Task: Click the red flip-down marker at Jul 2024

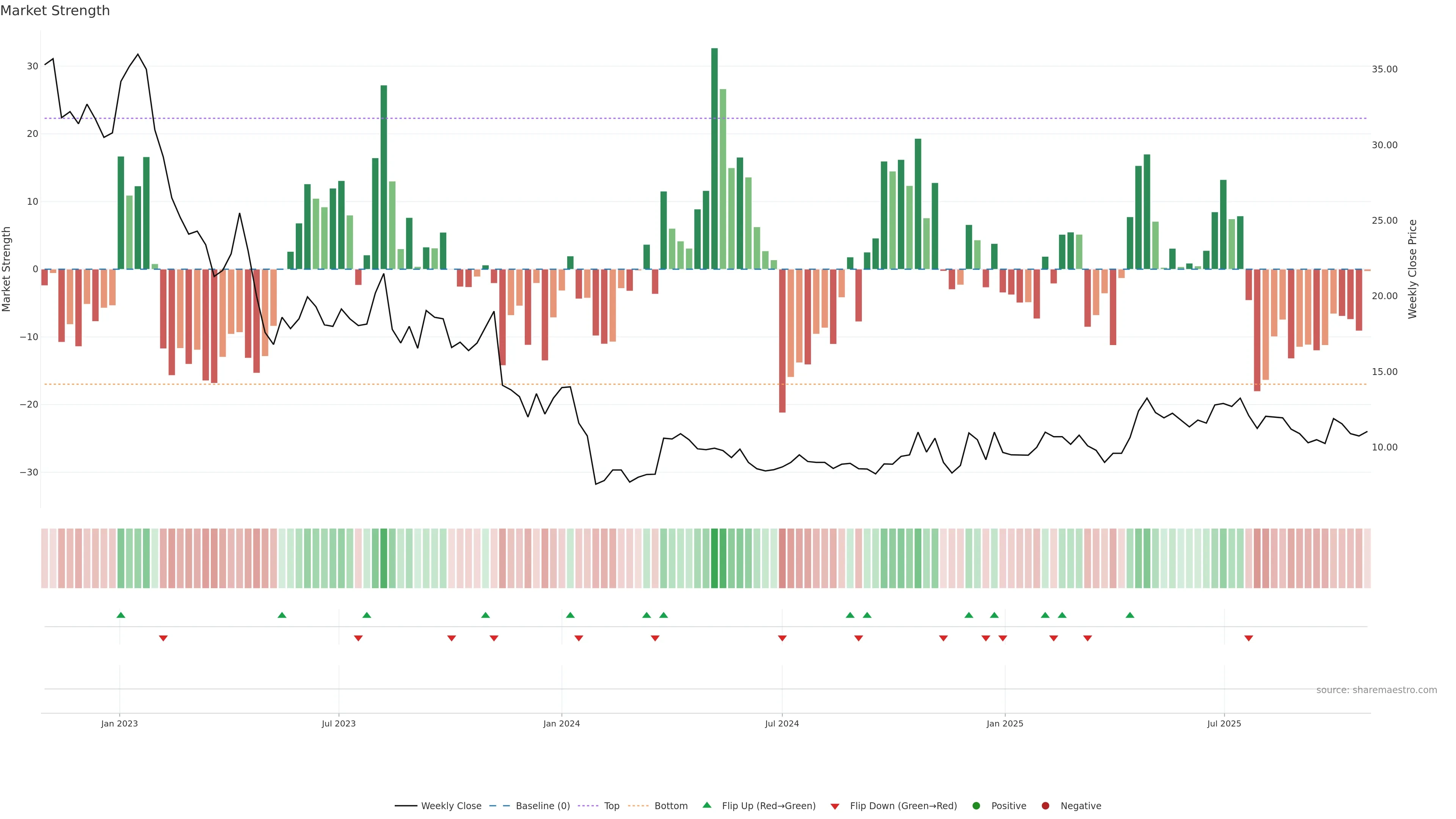Action: pos(782,638)
